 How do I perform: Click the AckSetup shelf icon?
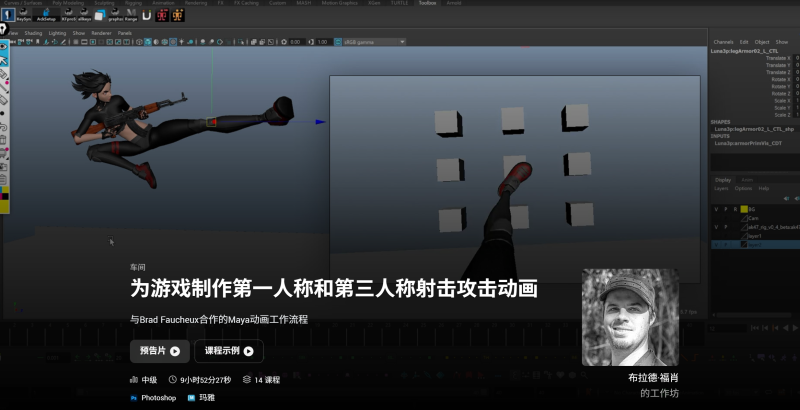click(x=46, y=15)
